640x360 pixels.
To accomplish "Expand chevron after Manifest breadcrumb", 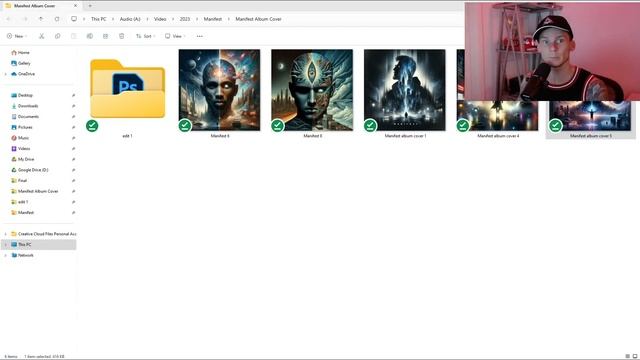I will (x=229, y=19).
